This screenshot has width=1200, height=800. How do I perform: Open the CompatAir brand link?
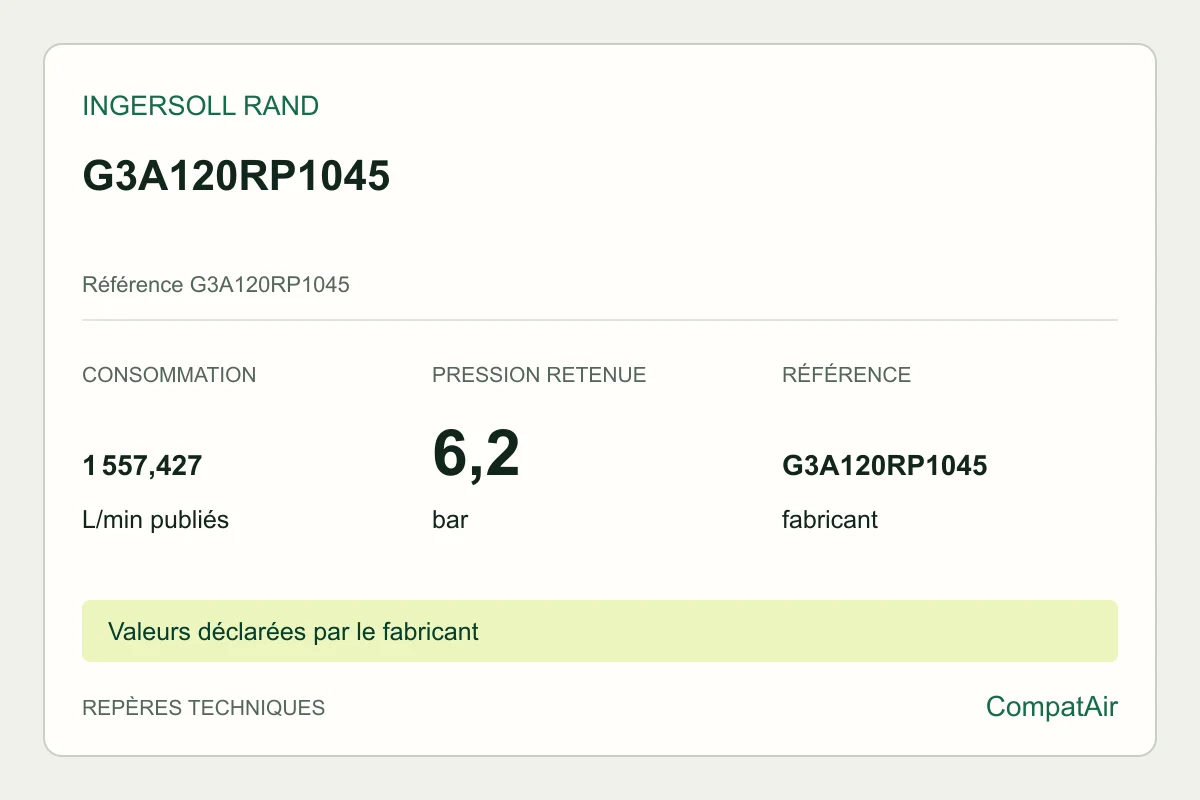point(1052,707)
